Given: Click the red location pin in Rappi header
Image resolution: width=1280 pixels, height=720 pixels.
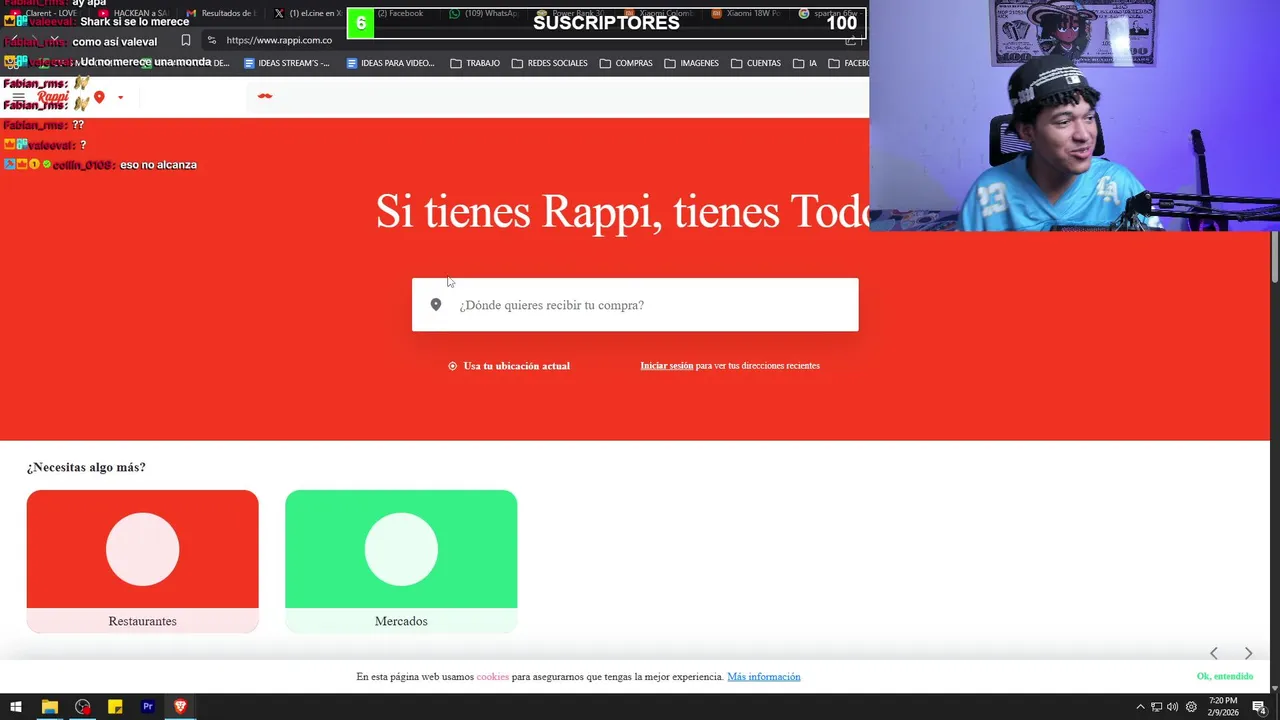Looking at the screenshot, I should [99, 97].
